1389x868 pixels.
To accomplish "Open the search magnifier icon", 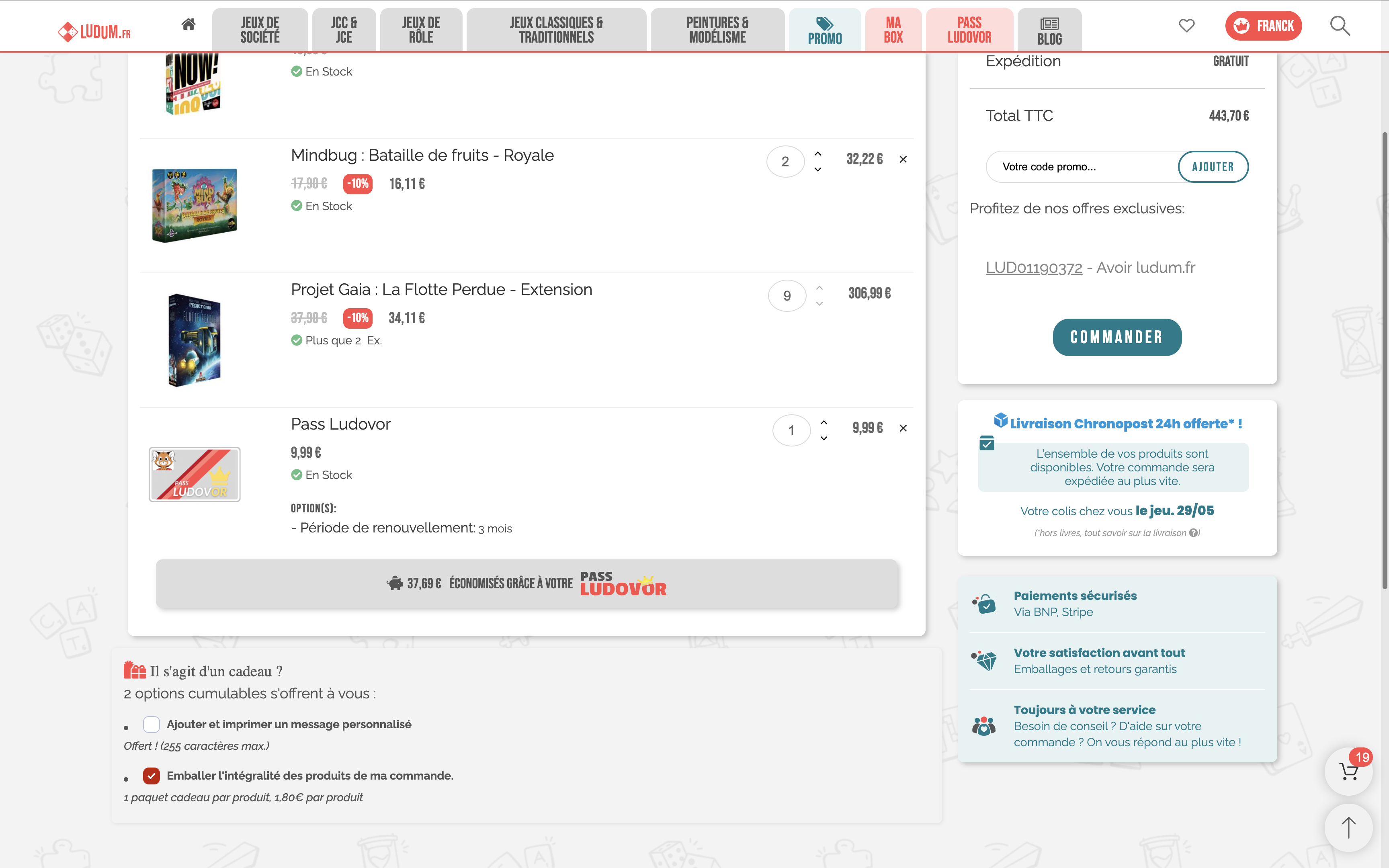I will [x=1340, y=25].
